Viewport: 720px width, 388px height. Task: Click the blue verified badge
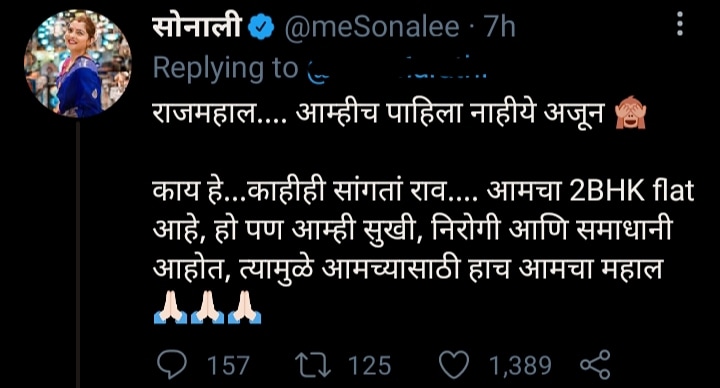point(261,28)
